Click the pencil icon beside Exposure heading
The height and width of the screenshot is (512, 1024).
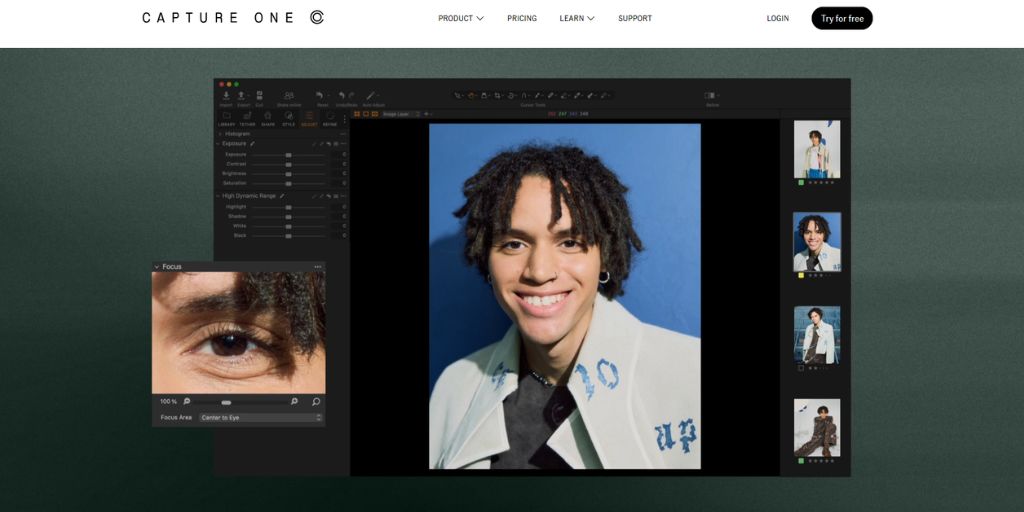[253, 144]
